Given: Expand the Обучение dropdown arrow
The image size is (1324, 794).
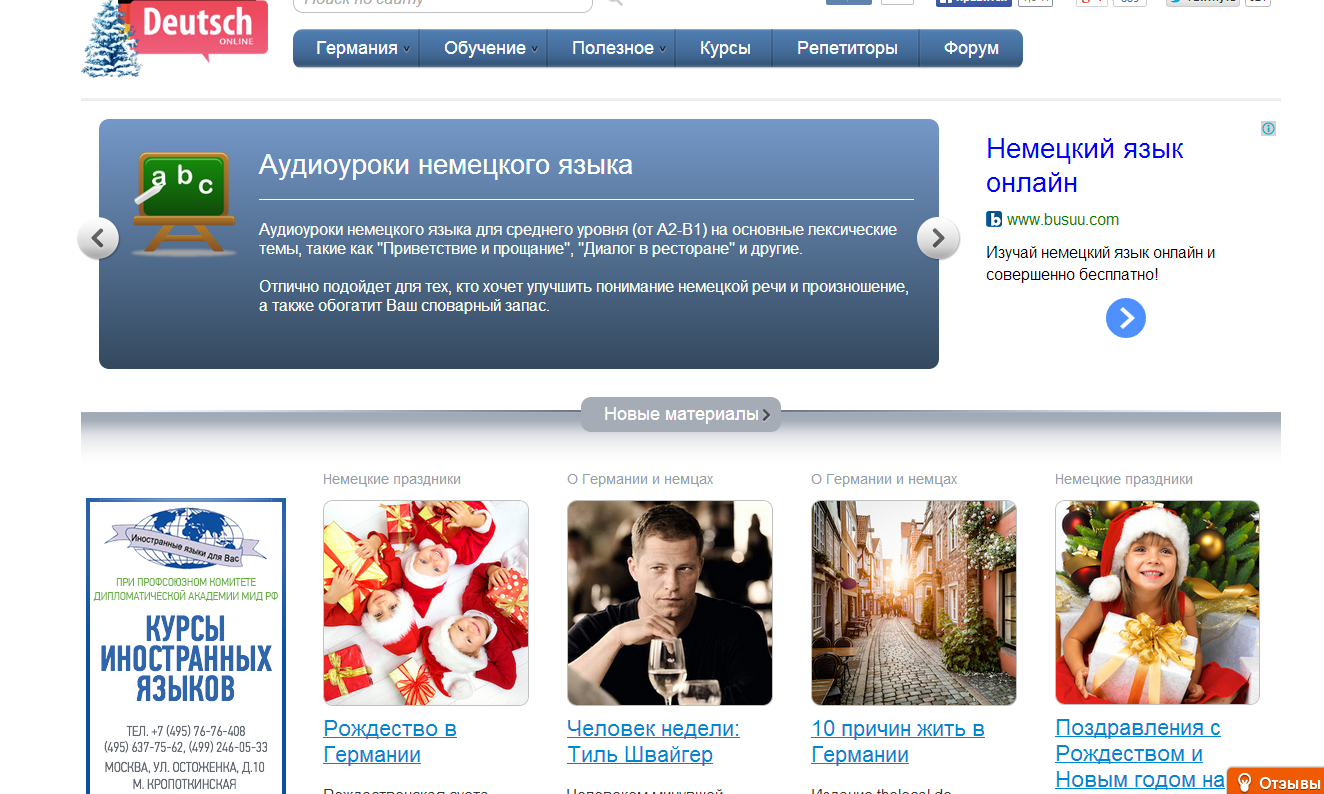Looking at the screenshot, I should click(x=535, y=50).
